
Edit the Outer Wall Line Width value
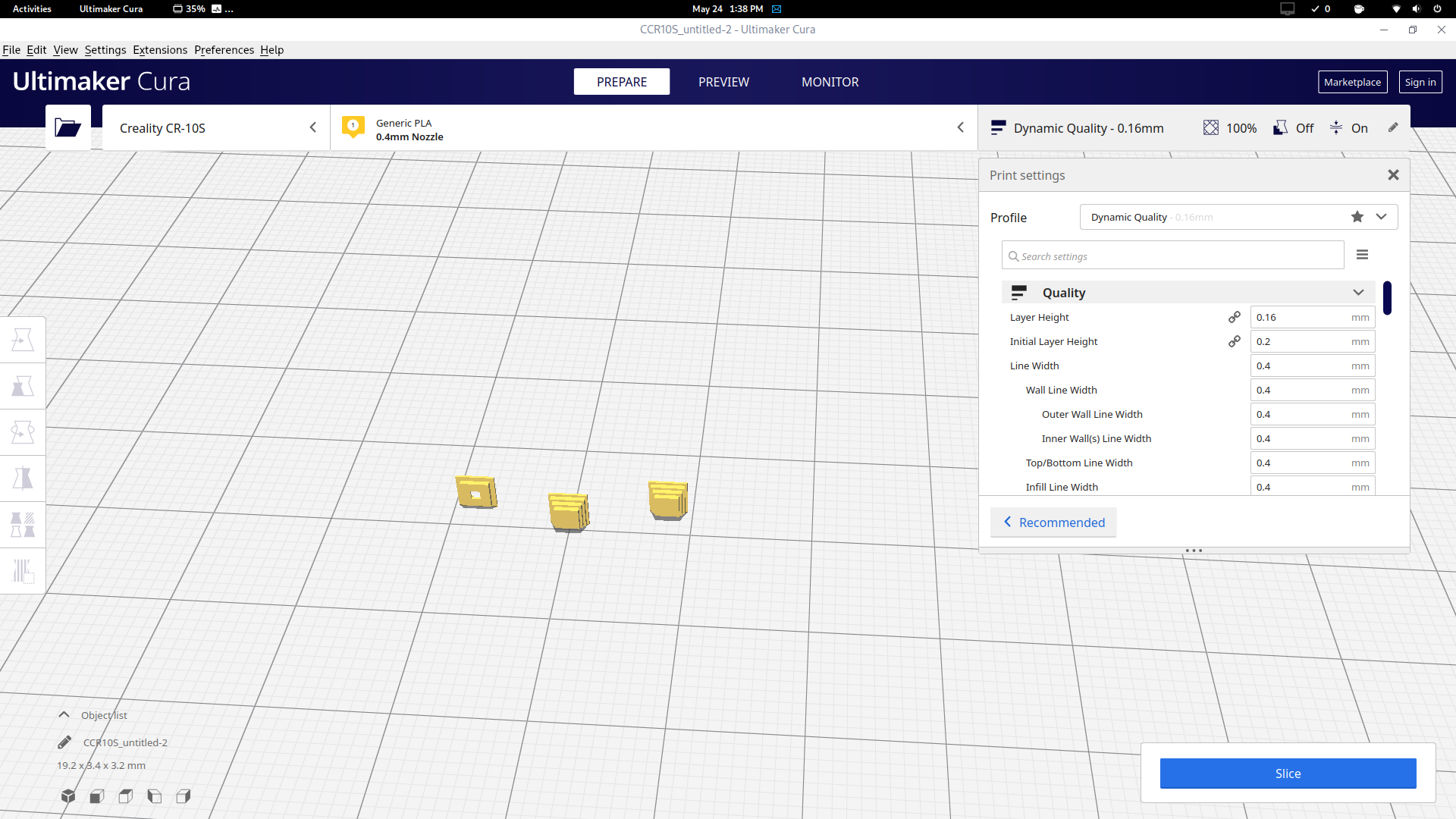1313,414
